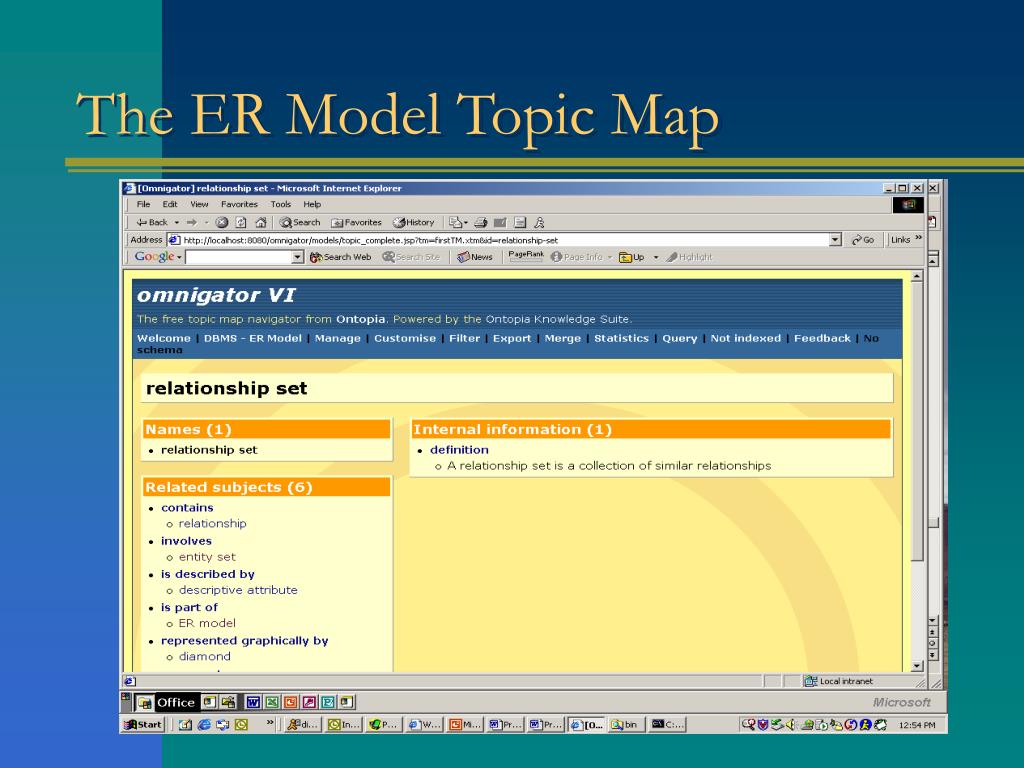
Task: Open the View menu
Action: (x=199, y=204)
